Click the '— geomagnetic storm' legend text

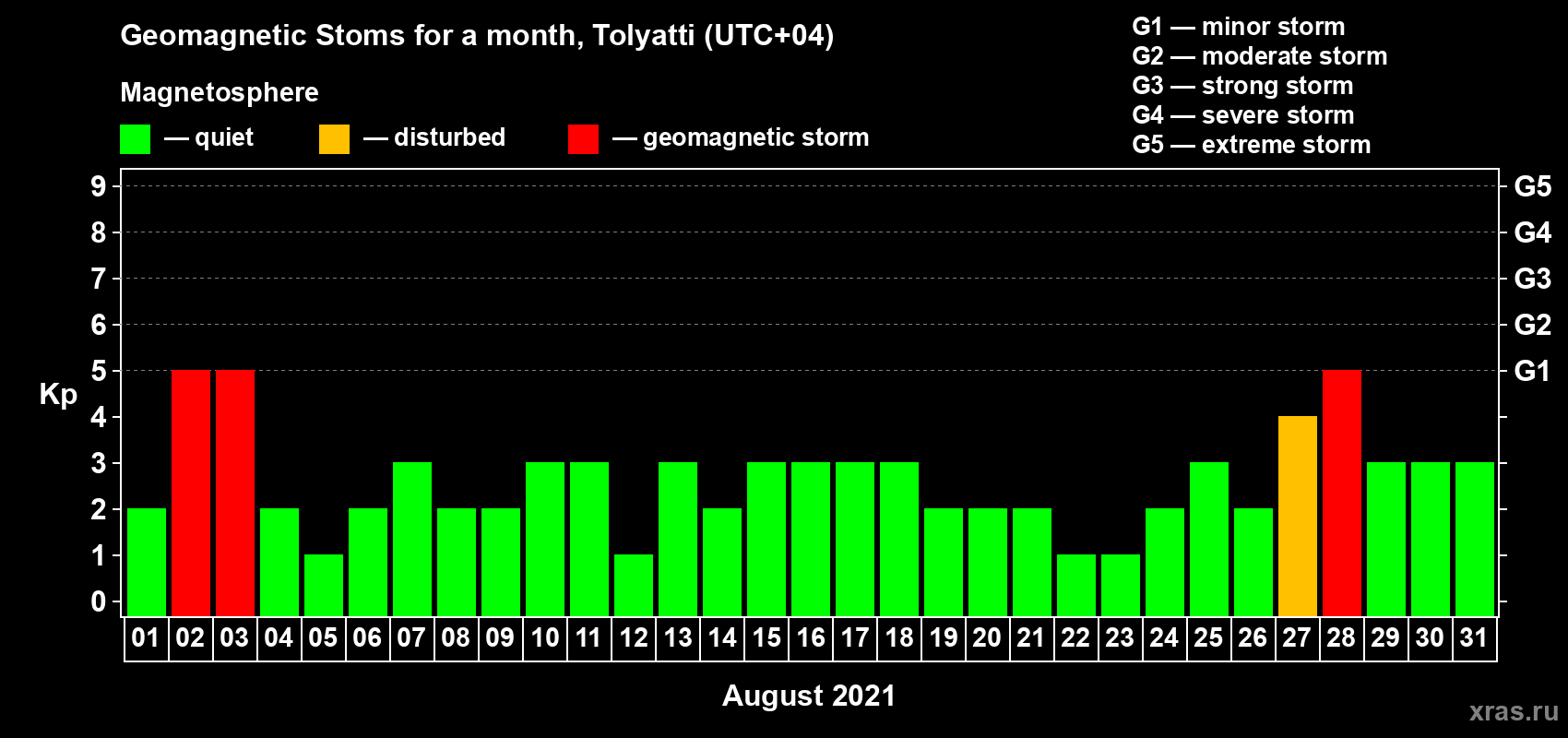coord(741,138)
